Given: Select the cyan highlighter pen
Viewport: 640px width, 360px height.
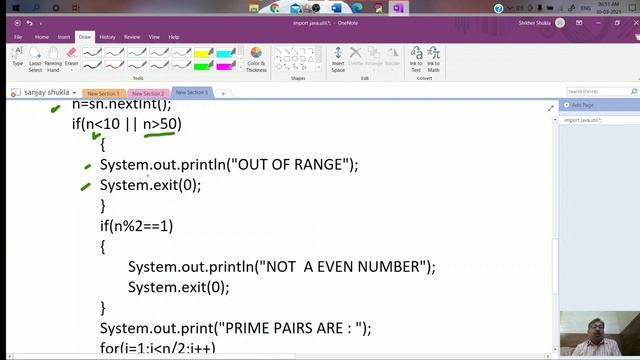Looking at the screenshot, I should pyautogui.click(x=225, y=53).
